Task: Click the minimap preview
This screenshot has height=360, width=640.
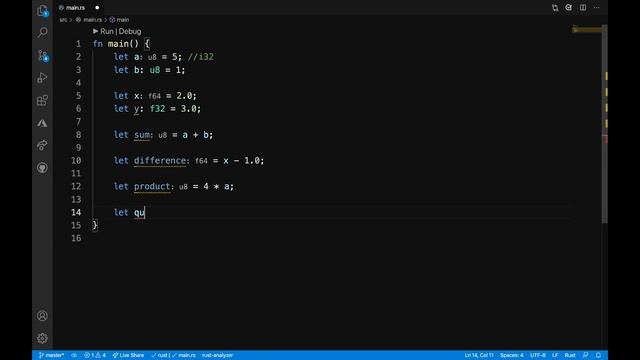Action: click(587, 29)
